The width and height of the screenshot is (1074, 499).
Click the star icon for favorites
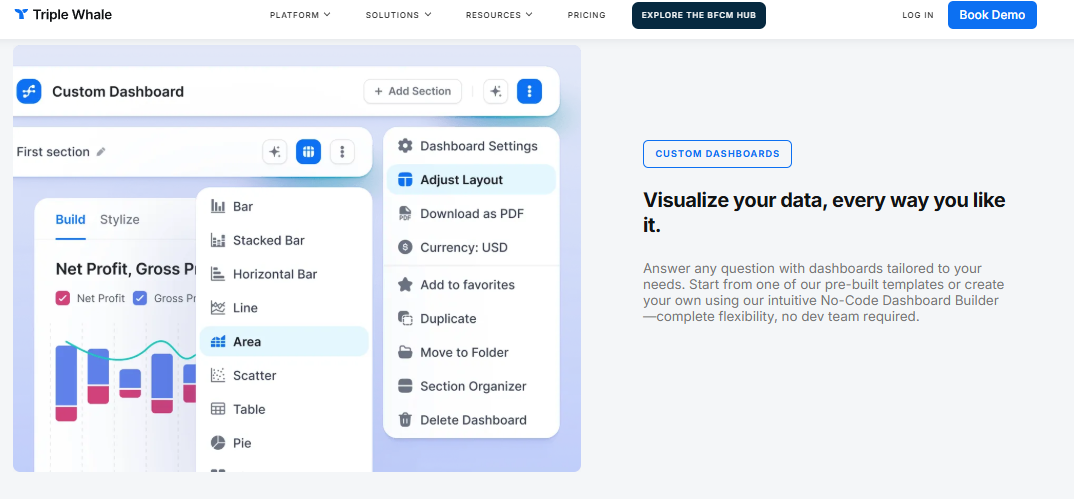(405, 285)
